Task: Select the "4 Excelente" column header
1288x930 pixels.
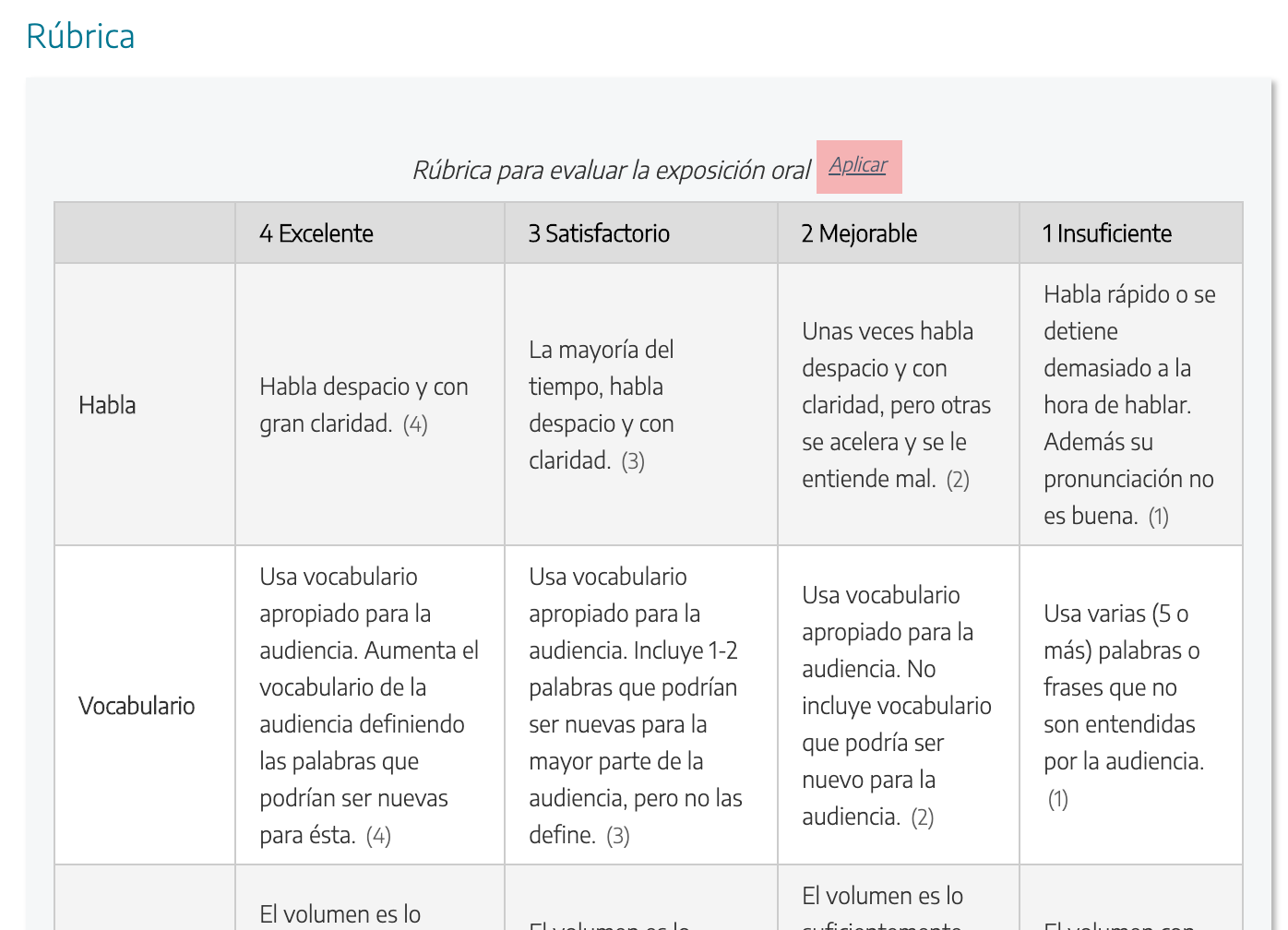Action: click(x=316, y=232)
